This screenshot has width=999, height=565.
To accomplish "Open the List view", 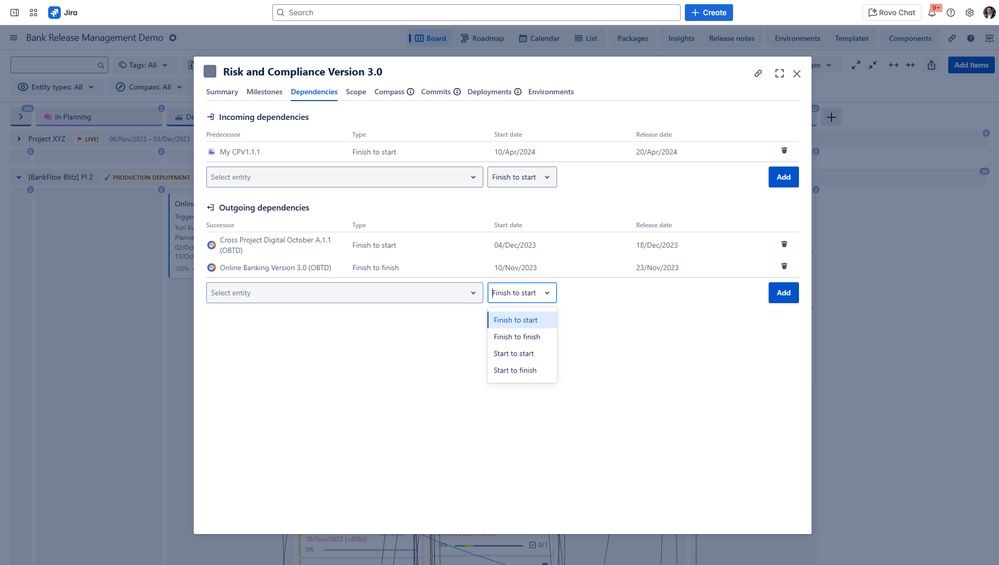I will click(586, 38).
